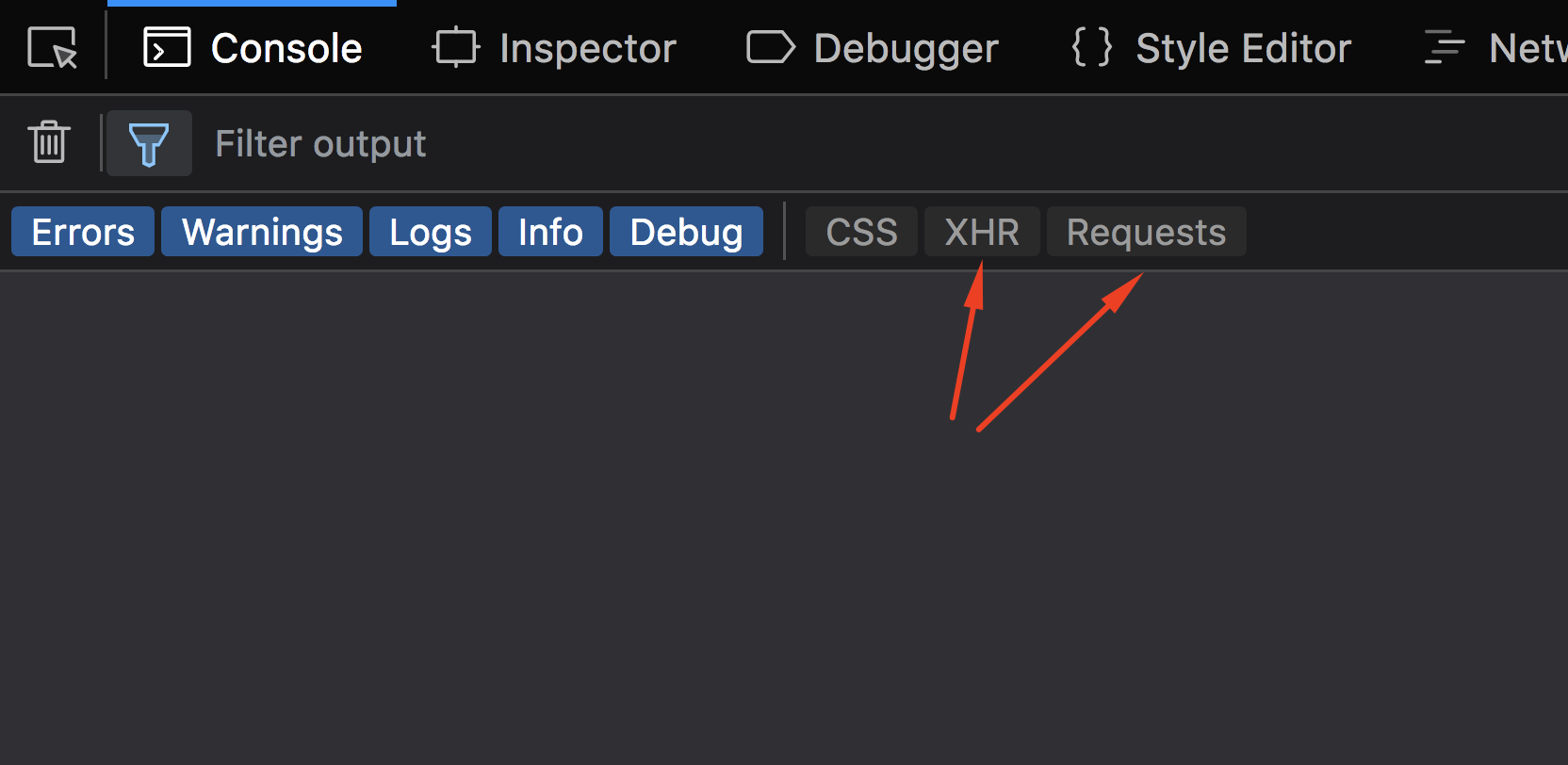Clear console with trash icon
Viewport: 1568px width, 765px height.
[49, 142]
